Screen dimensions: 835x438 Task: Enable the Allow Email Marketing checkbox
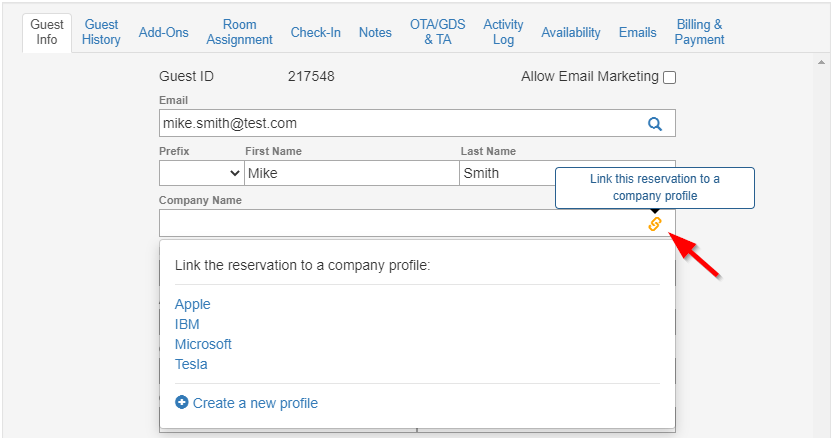670,78
